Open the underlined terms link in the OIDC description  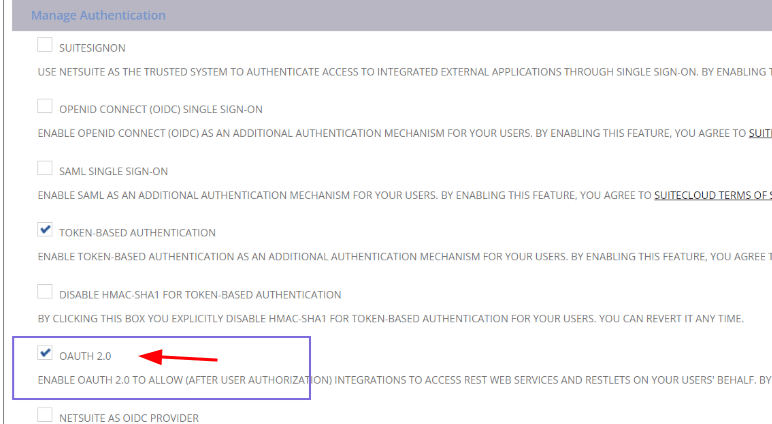(760, 133)
